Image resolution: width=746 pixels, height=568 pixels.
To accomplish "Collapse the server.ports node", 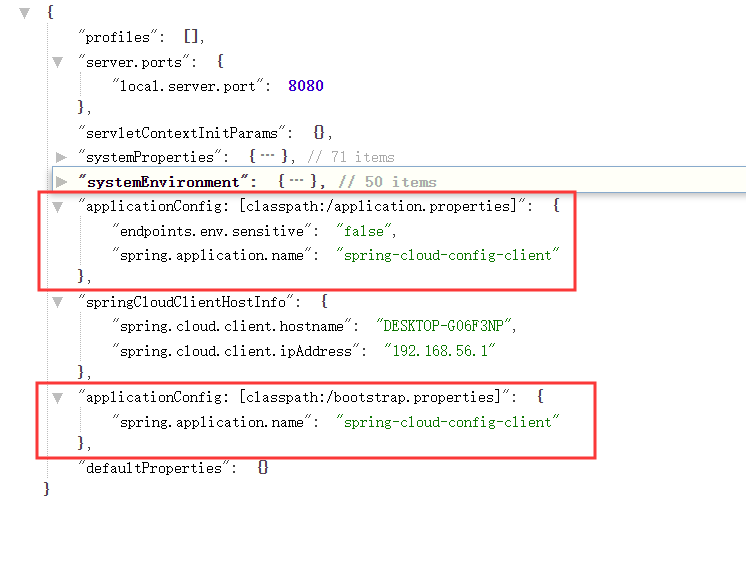I will 58,62.
